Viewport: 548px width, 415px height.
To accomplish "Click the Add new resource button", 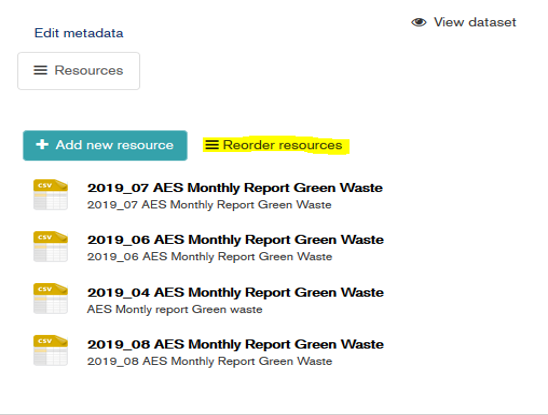I will pyautogui.click(x=105, y=145).
